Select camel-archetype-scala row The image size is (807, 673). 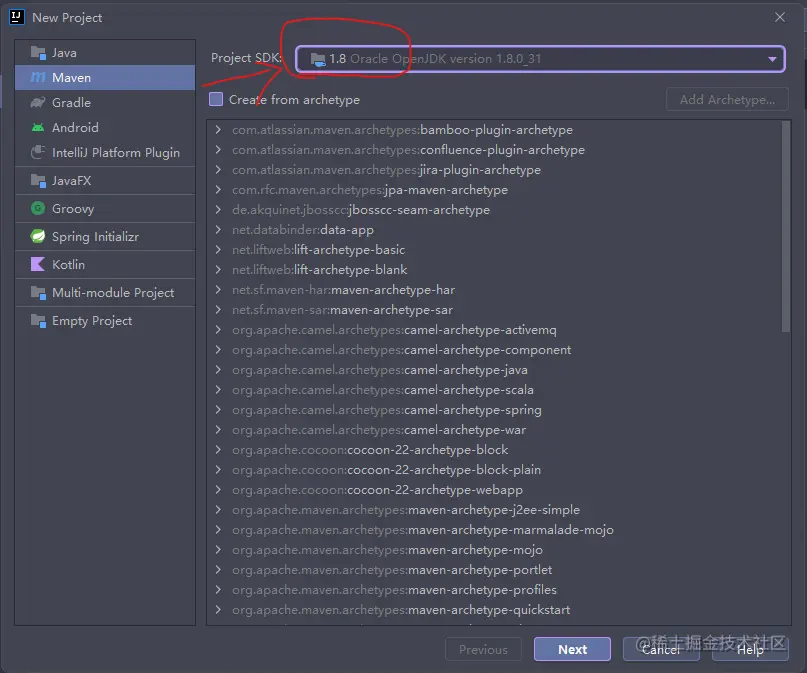[494, 389]
